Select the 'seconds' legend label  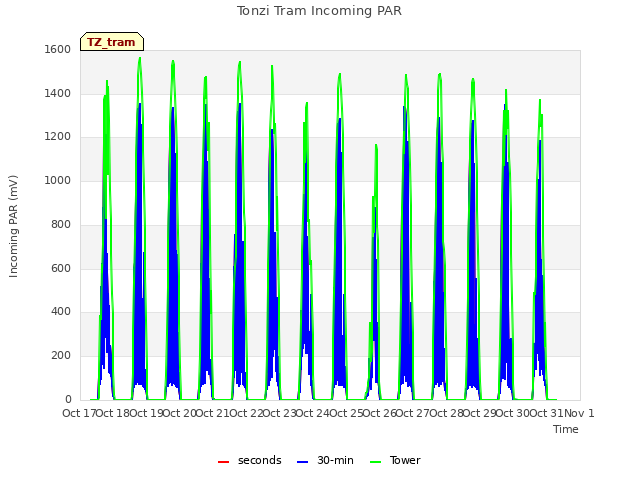[x=260, y=460]
